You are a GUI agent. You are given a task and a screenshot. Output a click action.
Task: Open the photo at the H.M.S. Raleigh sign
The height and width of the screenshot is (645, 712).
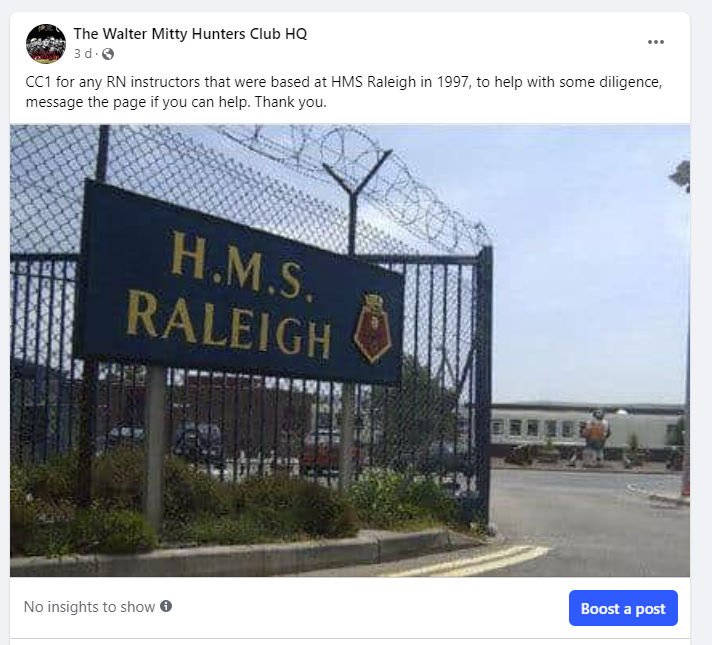click(238, 285)
